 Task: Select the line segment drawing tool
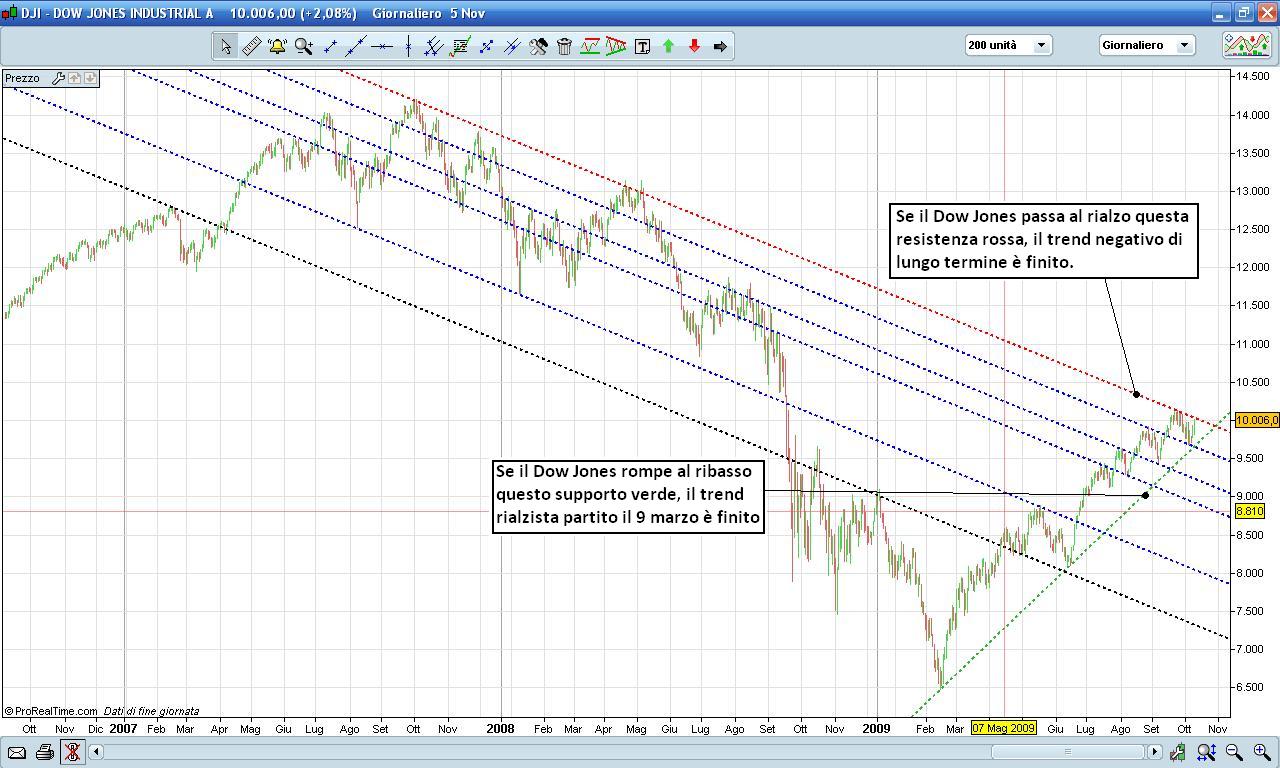tap(330, 46)
